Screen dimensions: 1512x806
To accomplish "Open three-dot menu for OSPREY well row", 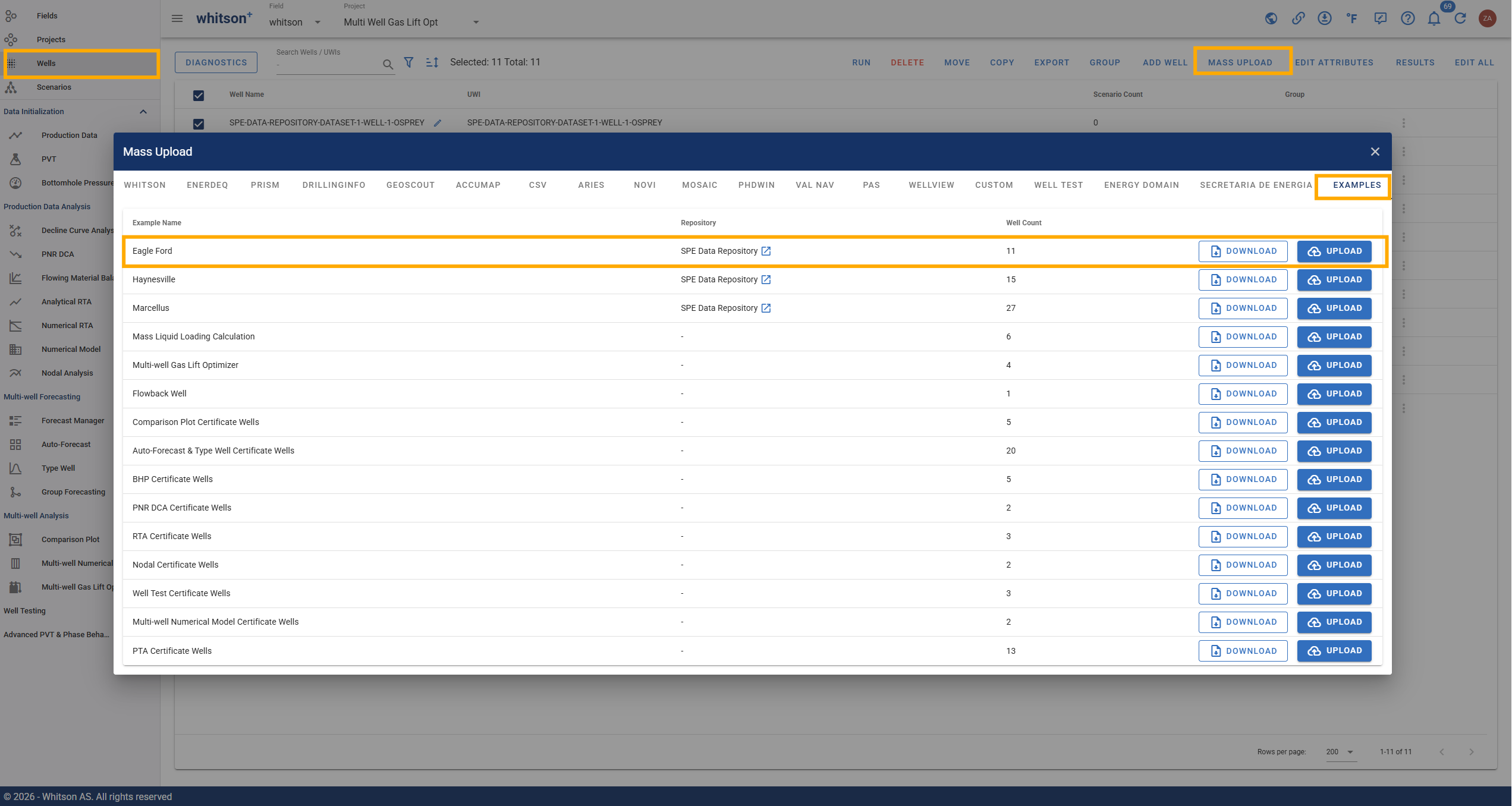I will 1404,123.
